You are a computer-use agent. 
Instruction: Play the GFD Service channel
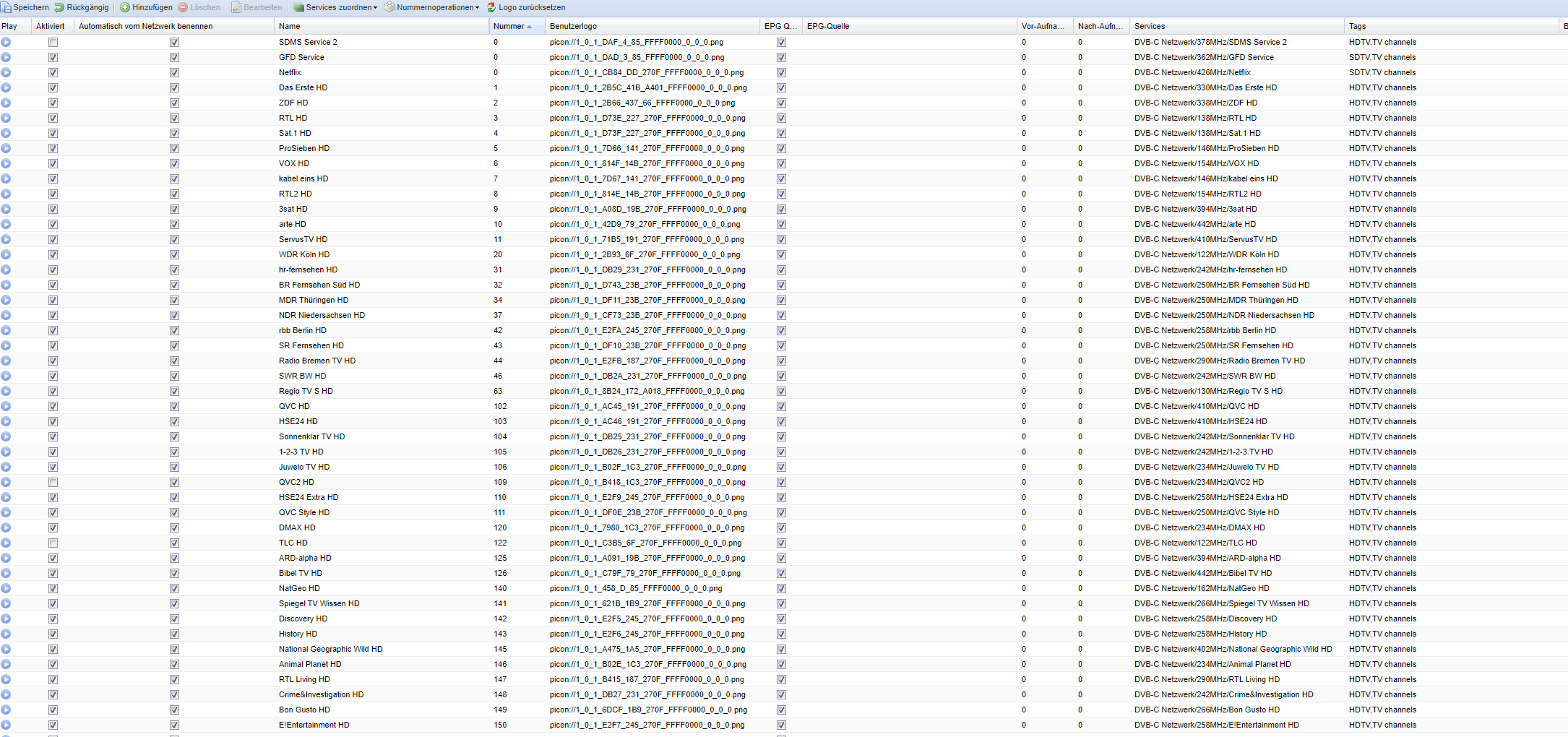coord(6,57)
